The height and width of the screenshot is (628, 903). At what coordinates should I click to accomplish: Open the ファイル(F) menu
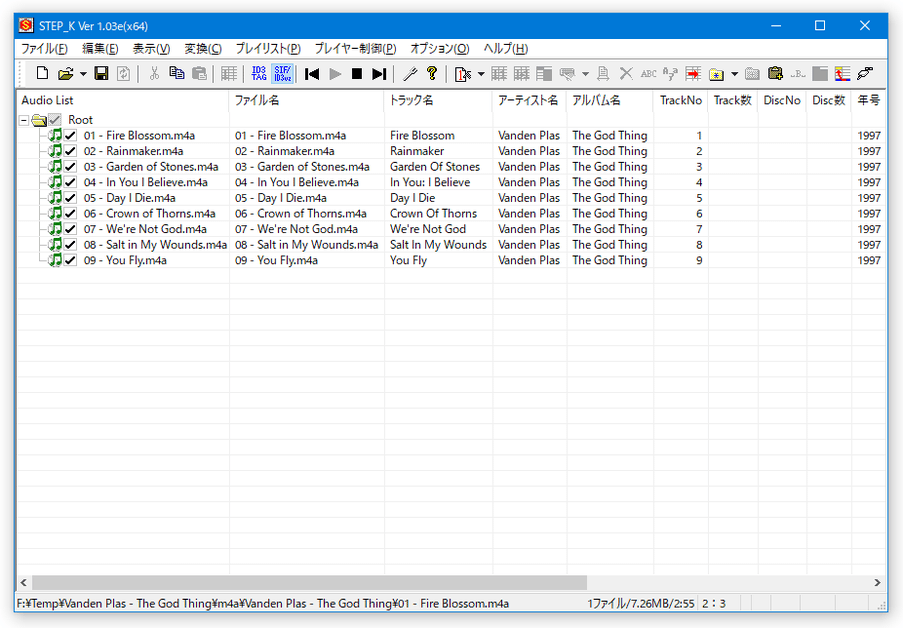[x=44, y=48]
